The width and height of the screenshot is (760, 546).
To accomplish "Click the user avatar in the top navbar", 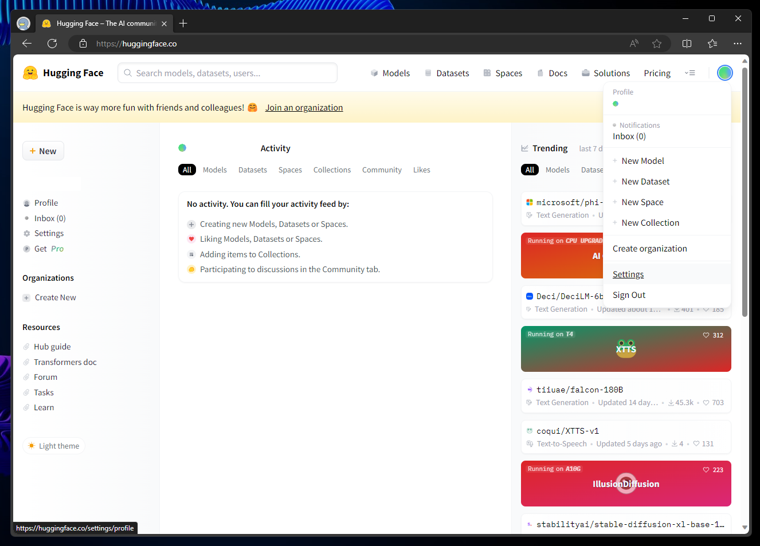I will coord(725,73).
